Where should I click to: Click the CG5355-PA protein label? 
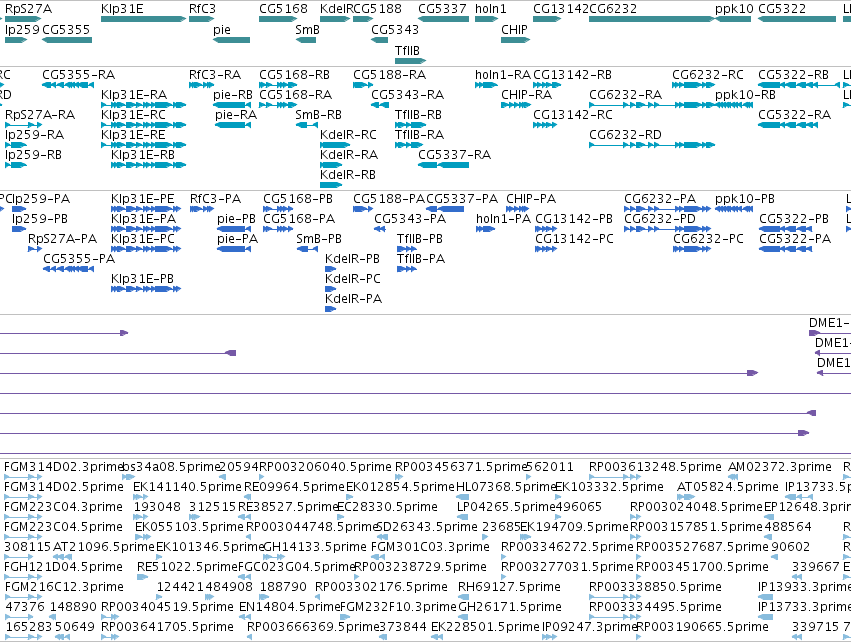click(x=79, y=259)
